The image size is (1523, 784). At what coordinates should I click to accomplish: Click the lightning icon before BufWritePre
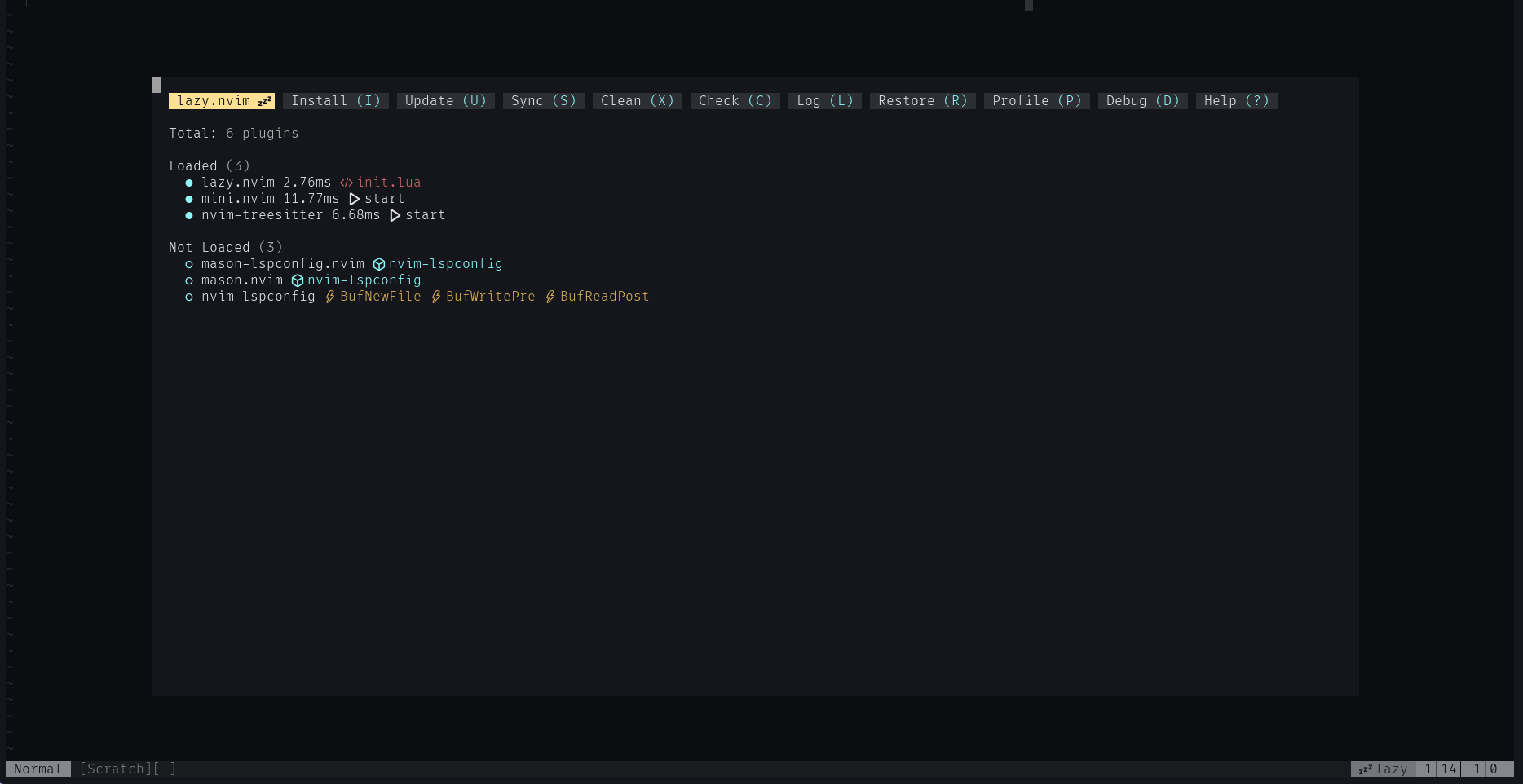tap(436, 297)
